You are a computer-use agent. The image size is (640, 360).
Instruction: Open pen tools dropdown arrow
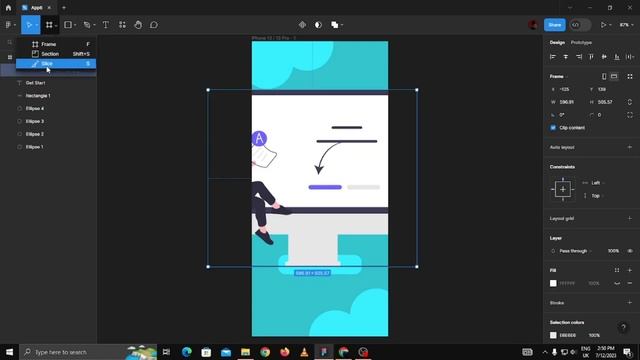pos(94,25)
